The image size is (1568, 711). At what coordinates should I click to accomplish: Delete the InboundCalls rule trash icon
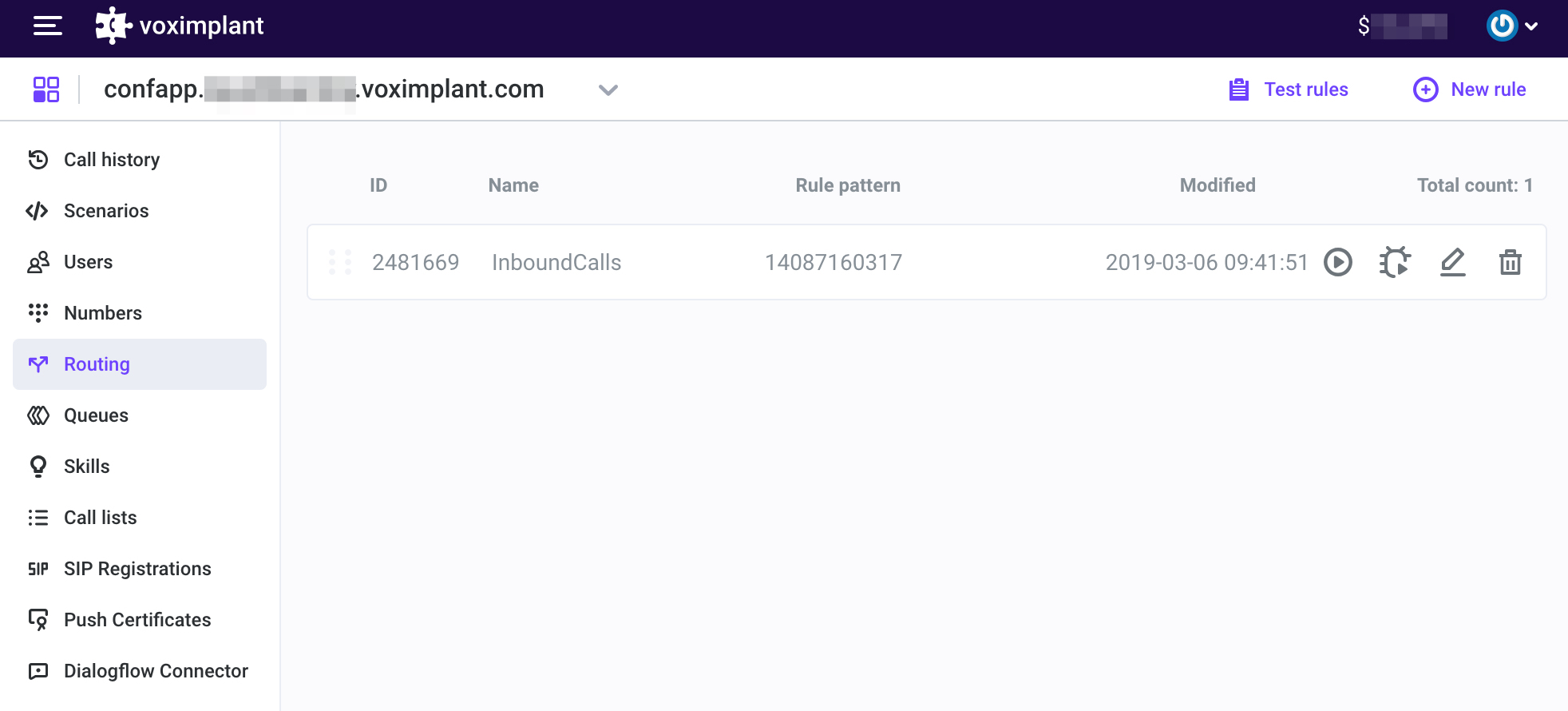pyautogui.click(x=1511, y=262)
